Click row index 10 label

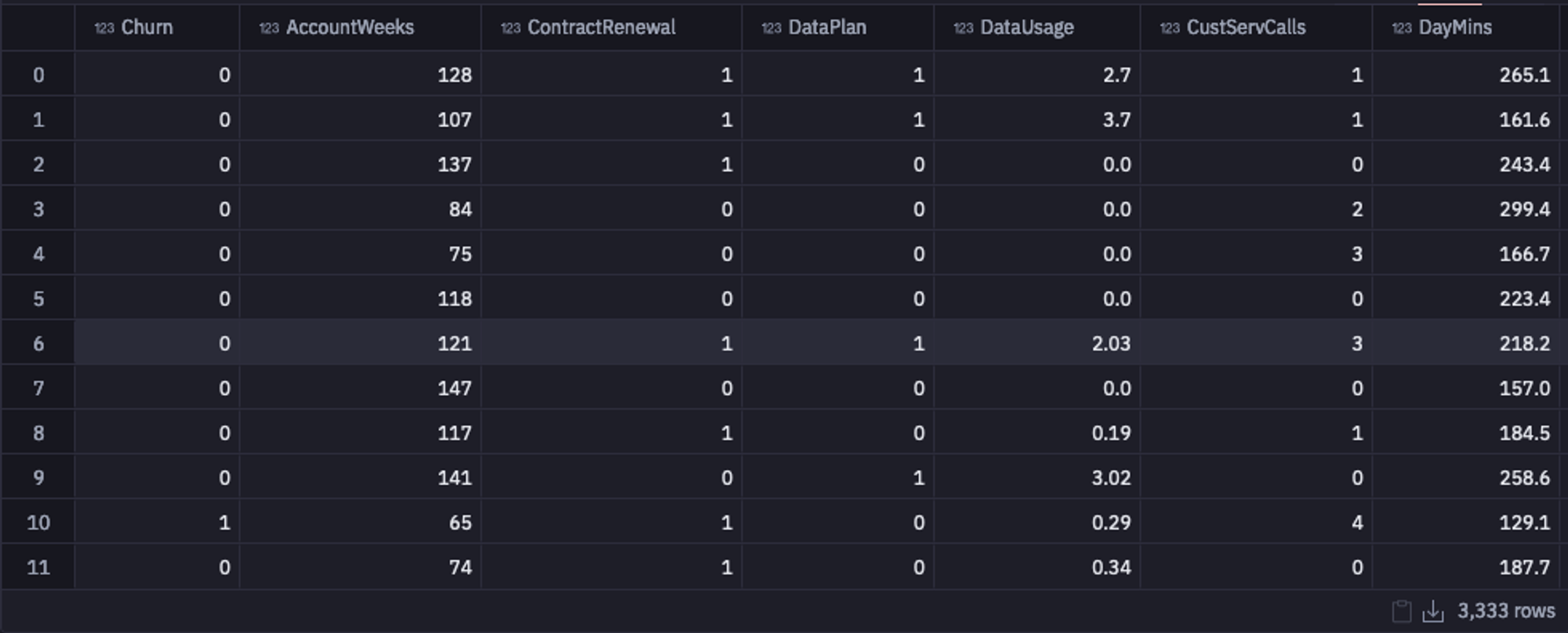38,523
